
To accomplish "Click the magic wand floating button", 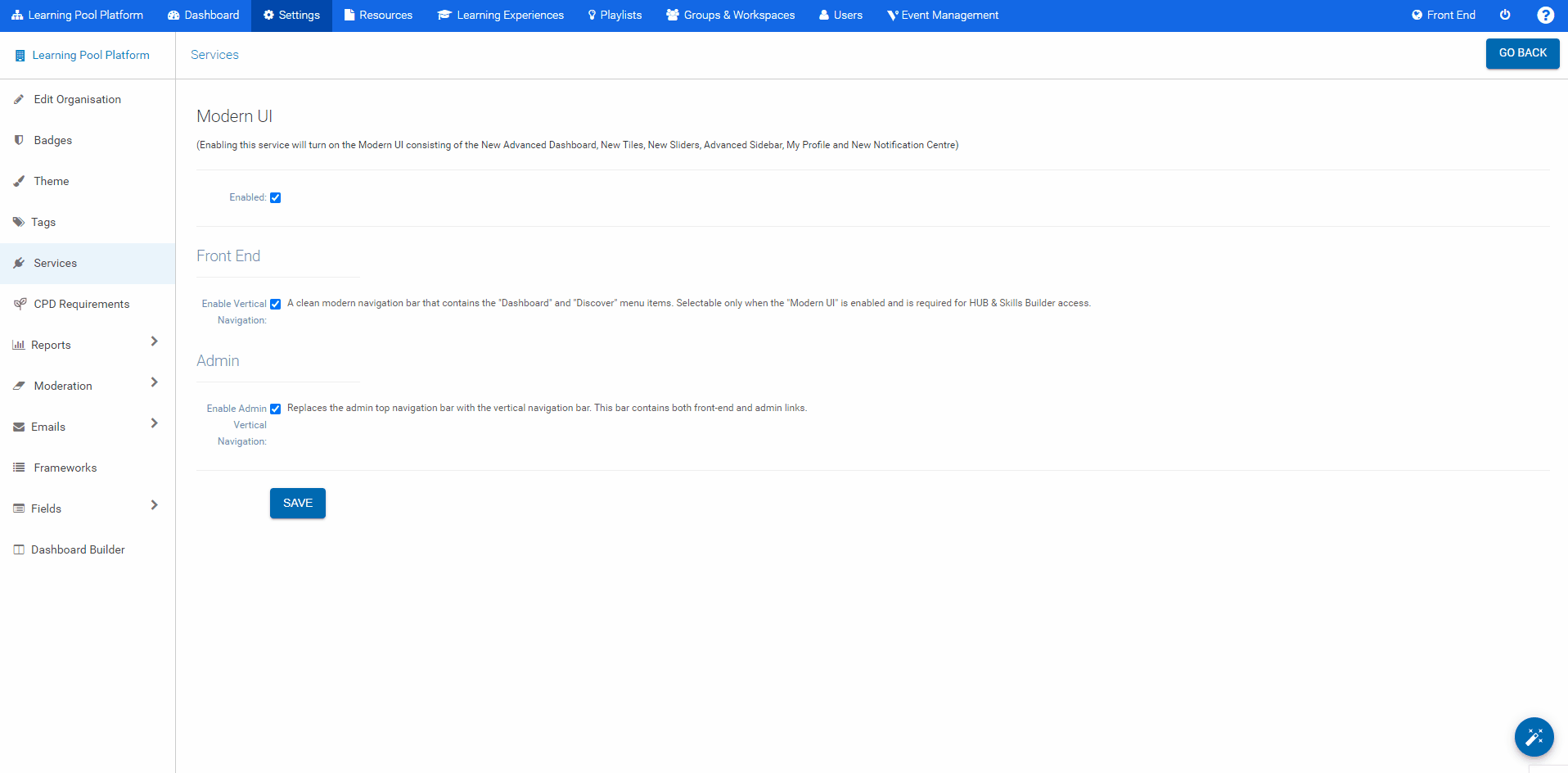I will click(1534, 736).
